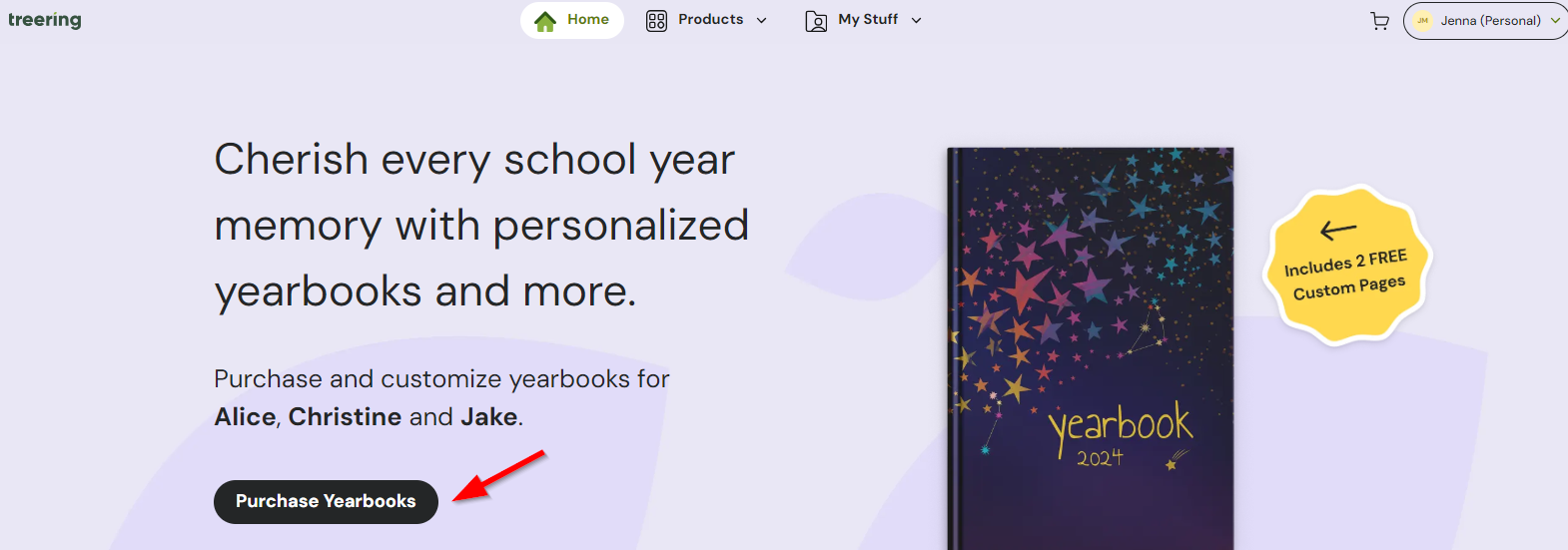This screenshot has width=1568, height=550.
Task: Open the My Stuff menu label
Action: (x=868, y=20)
